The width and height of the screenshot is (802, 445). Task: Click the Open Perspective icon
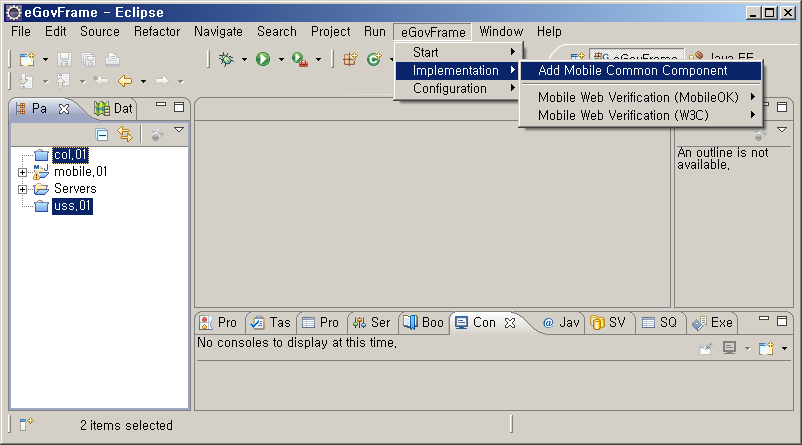576,59
